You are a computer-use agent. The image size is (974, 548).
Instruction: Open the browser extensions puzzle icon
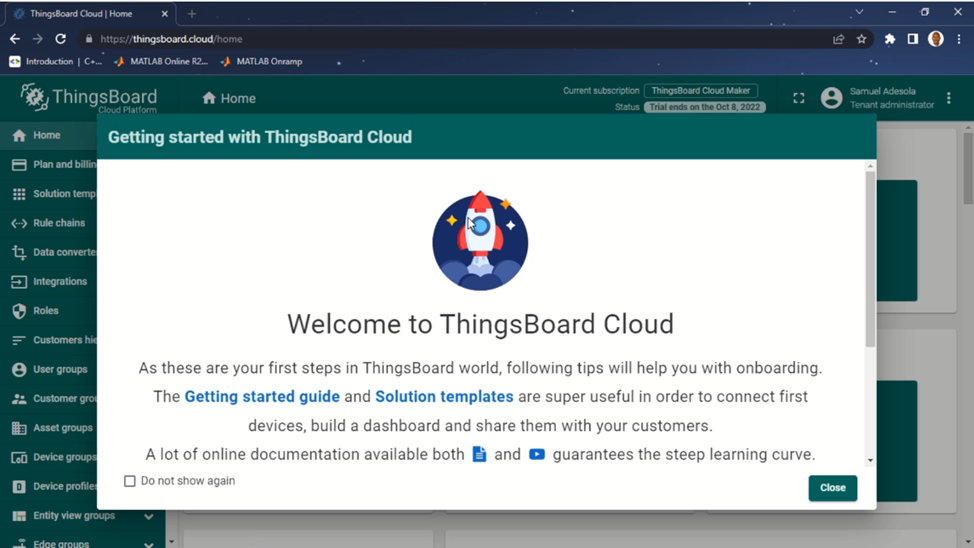click(890, 39)
